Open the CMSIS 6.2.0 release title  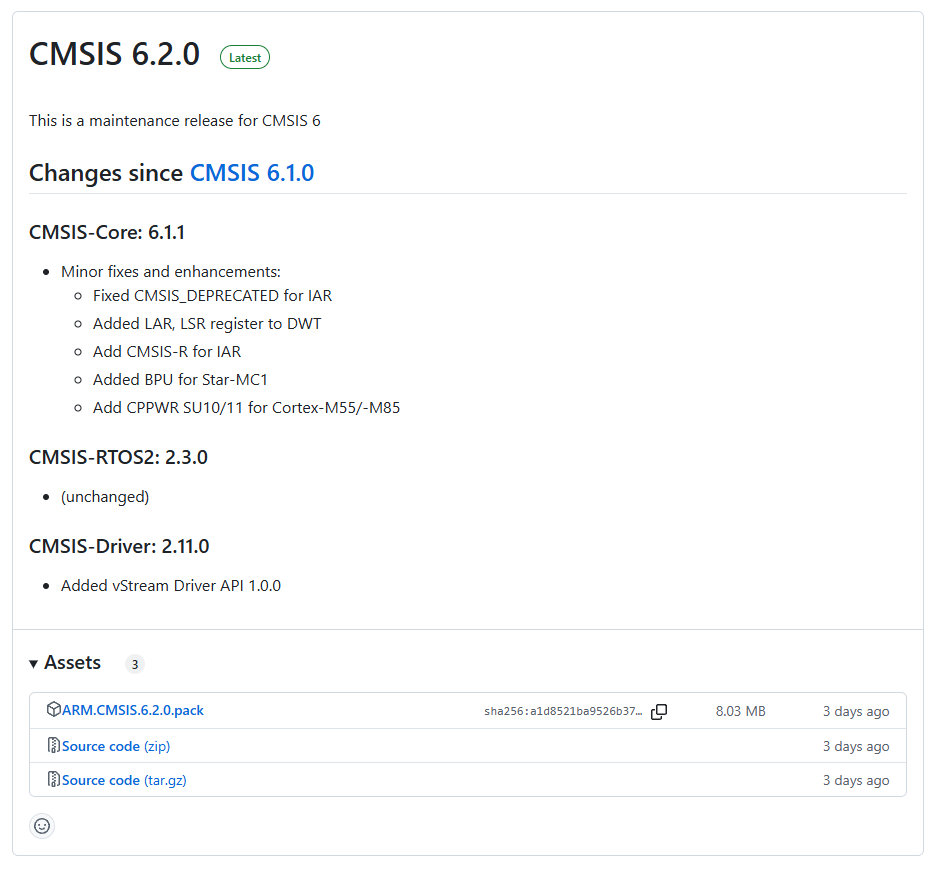pyautogui.click(x=114, y=54)
